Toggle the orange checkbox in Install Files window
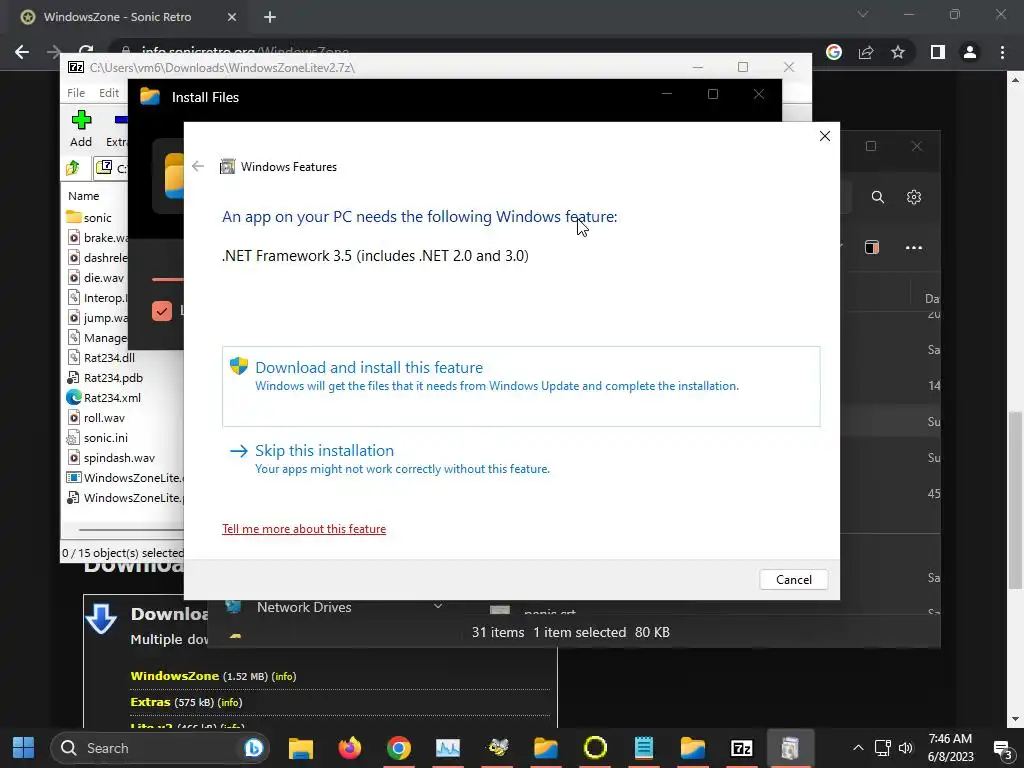 click(162, 311)
